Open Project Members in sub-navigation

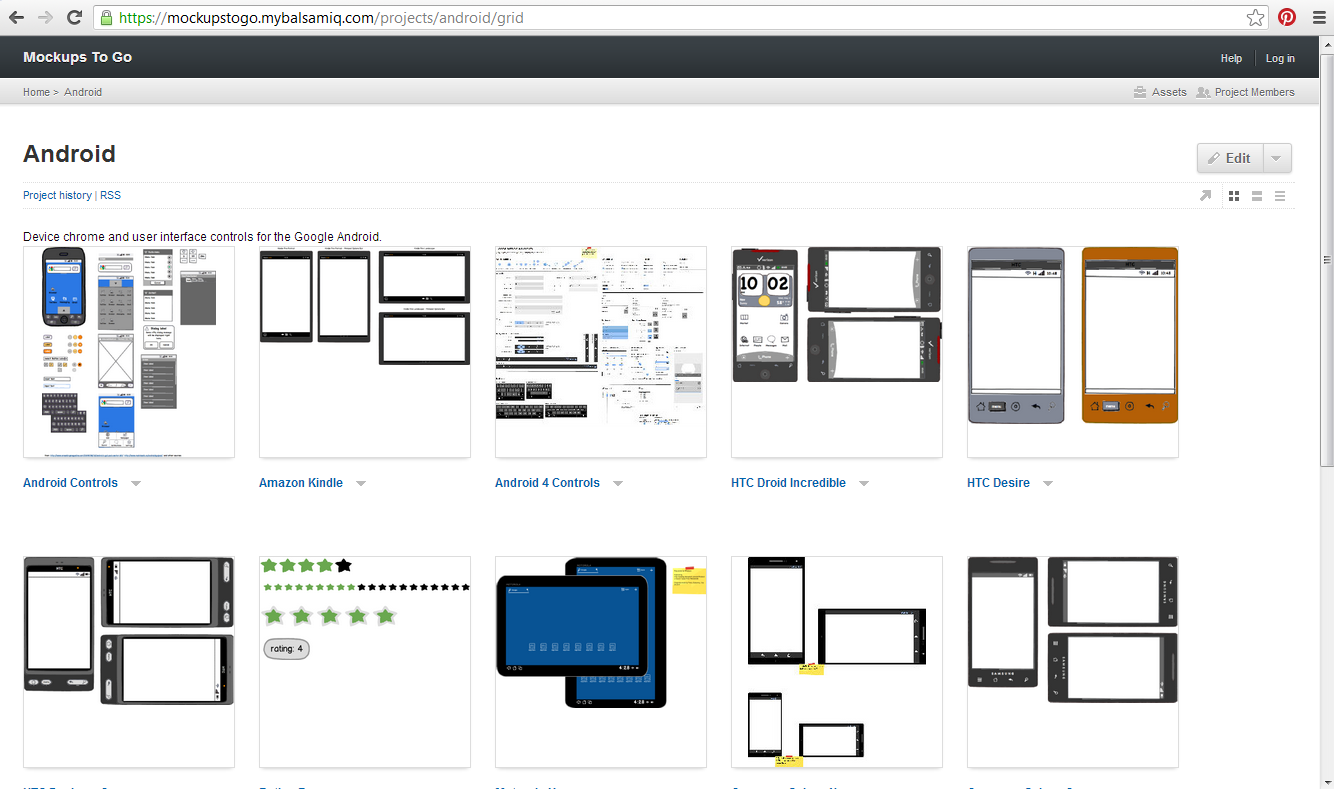point(1245,92)
